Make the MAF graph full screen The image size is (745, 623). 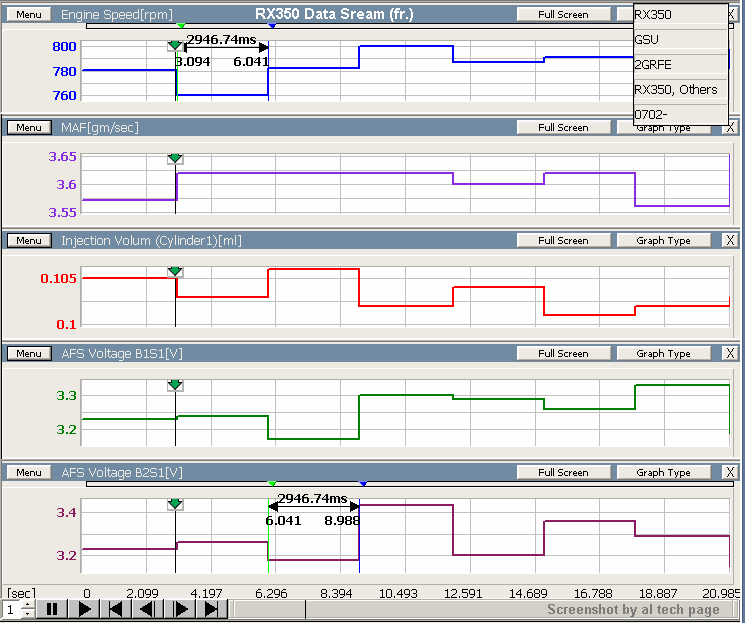pyautogui.click(x=563, y=128)
